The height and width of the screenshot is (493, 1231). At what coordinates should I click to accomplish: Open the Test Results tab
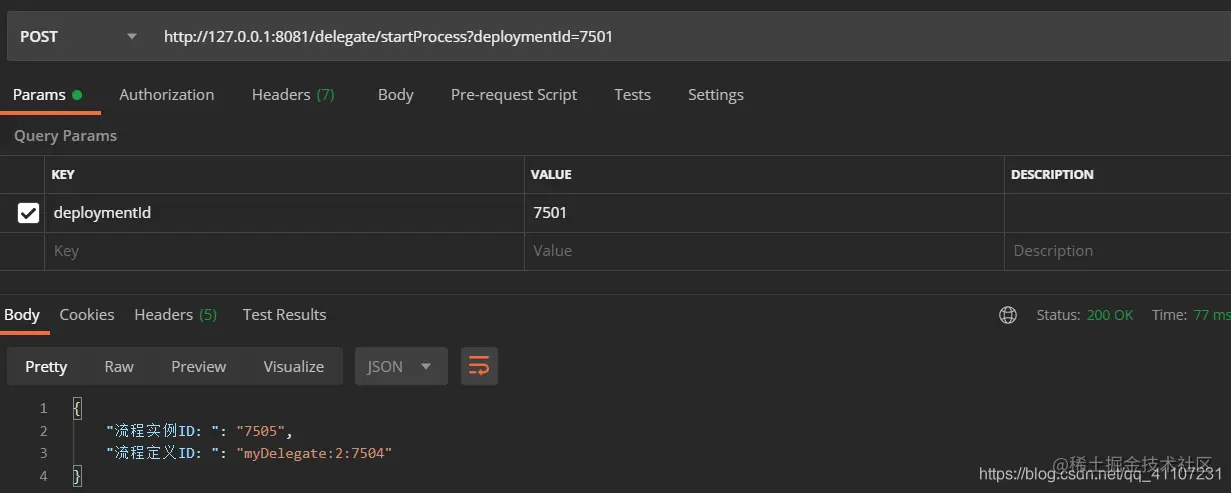tap(284, 314)
